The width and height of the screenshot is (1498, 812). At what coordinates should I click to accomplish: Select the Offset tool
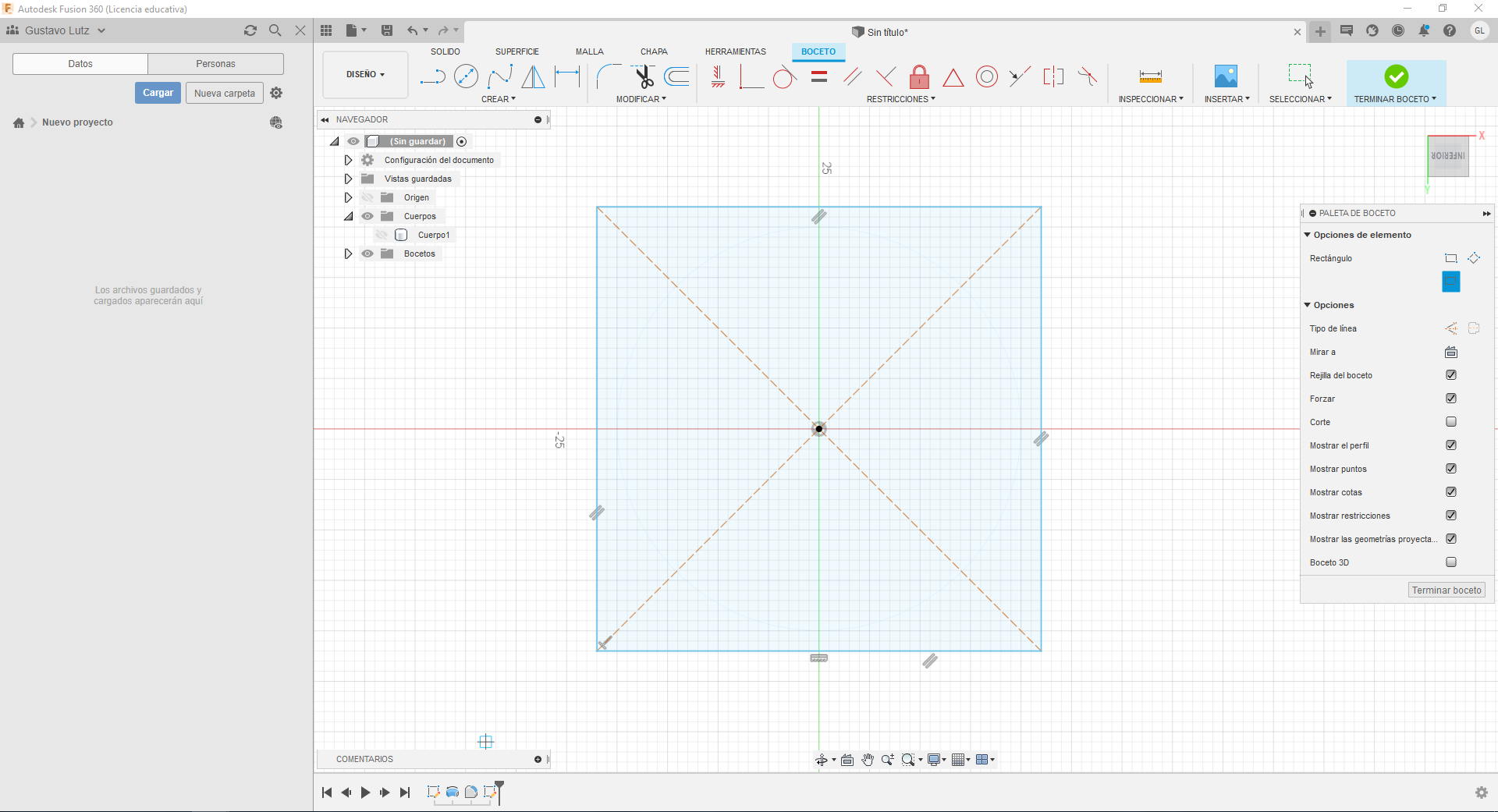click(676, 76)
